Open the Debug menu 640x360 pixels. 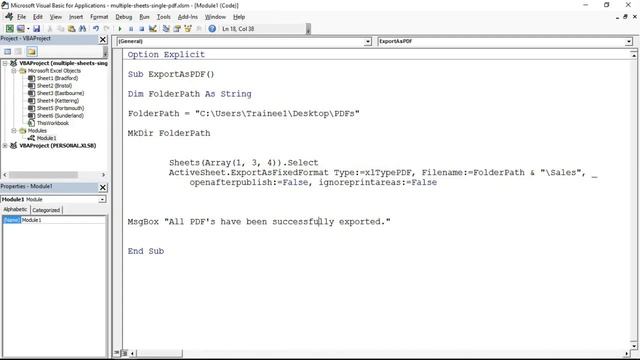click(x=124, y=17)
